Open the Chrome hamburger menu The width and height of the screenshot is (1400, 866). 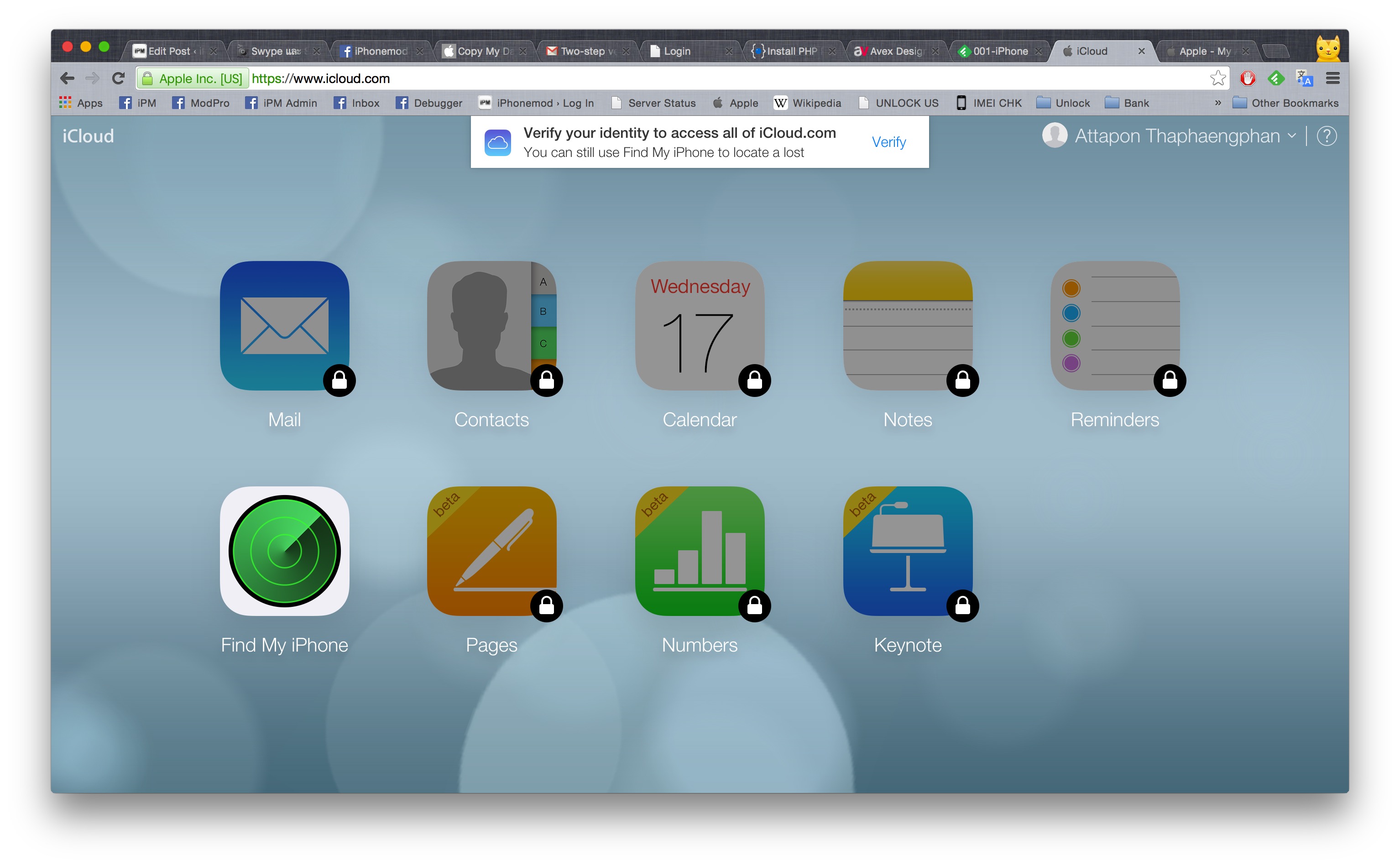(x=1333, y=78)
